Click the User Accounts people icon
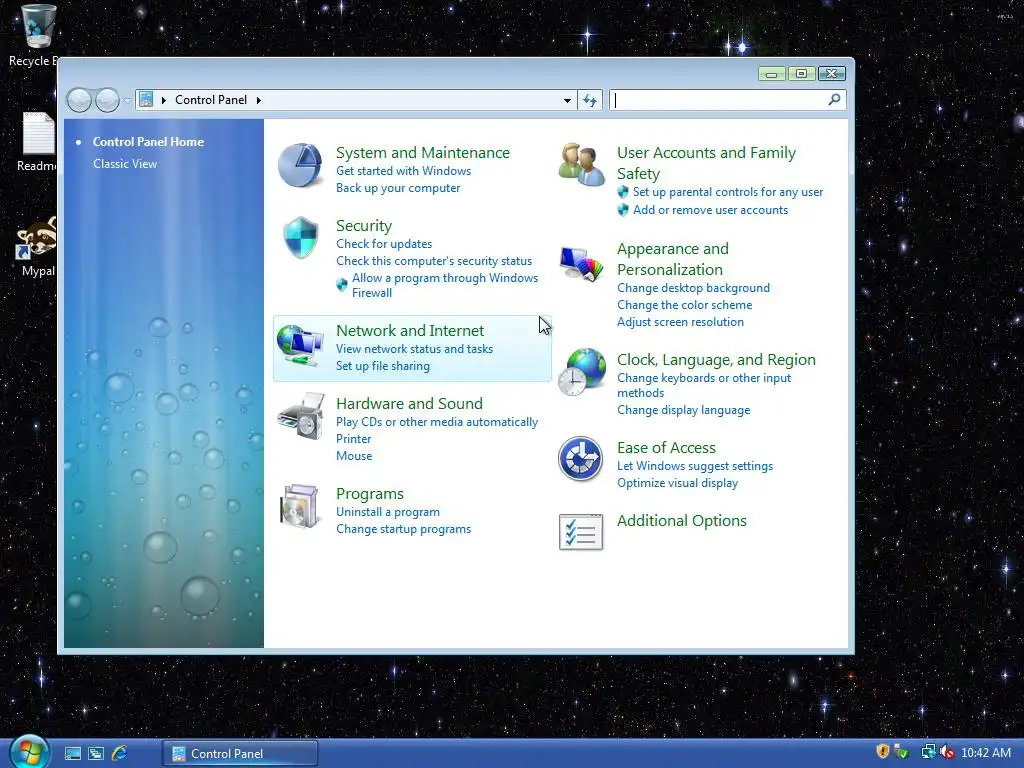This screenshot has height=768, width=1024. click(x=581, y=165)
